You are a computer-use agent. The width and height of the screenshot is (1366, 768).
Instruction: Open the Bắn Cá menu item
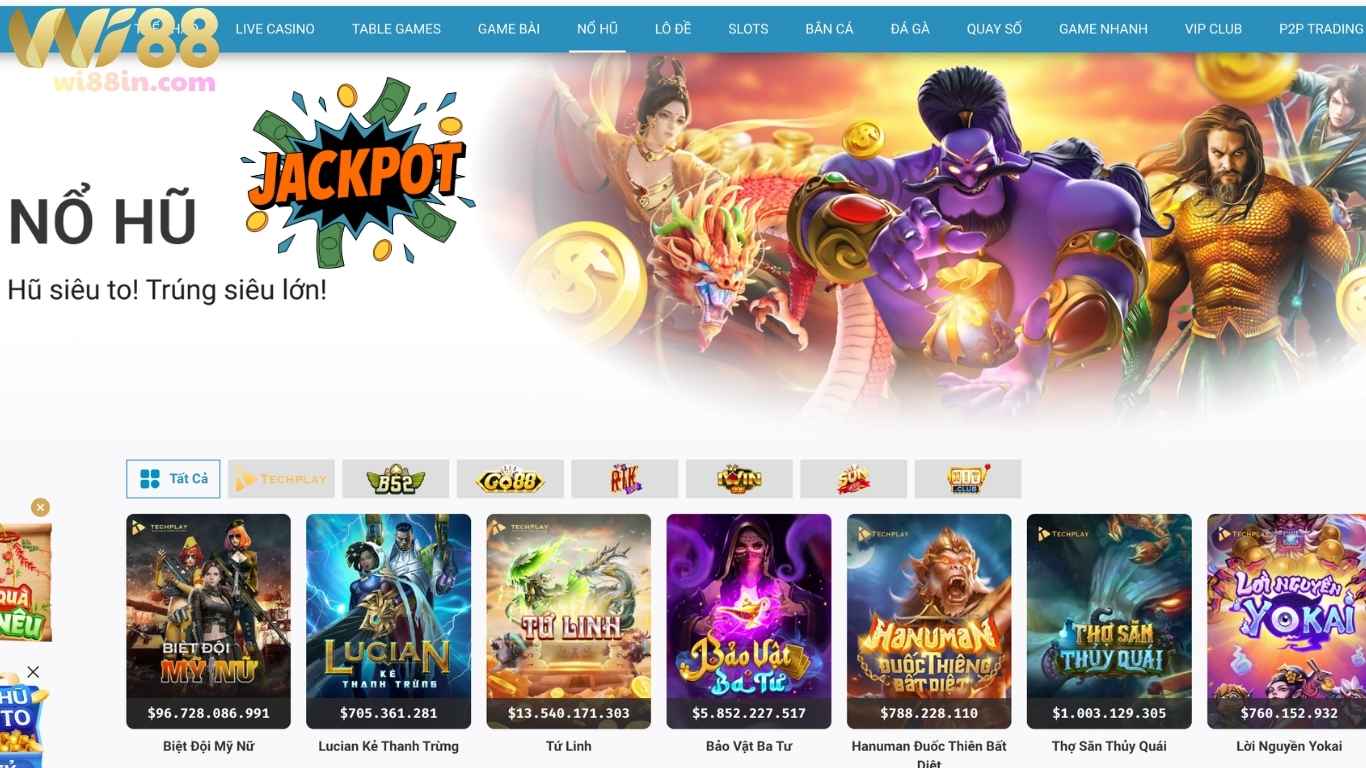pos(829,29)
